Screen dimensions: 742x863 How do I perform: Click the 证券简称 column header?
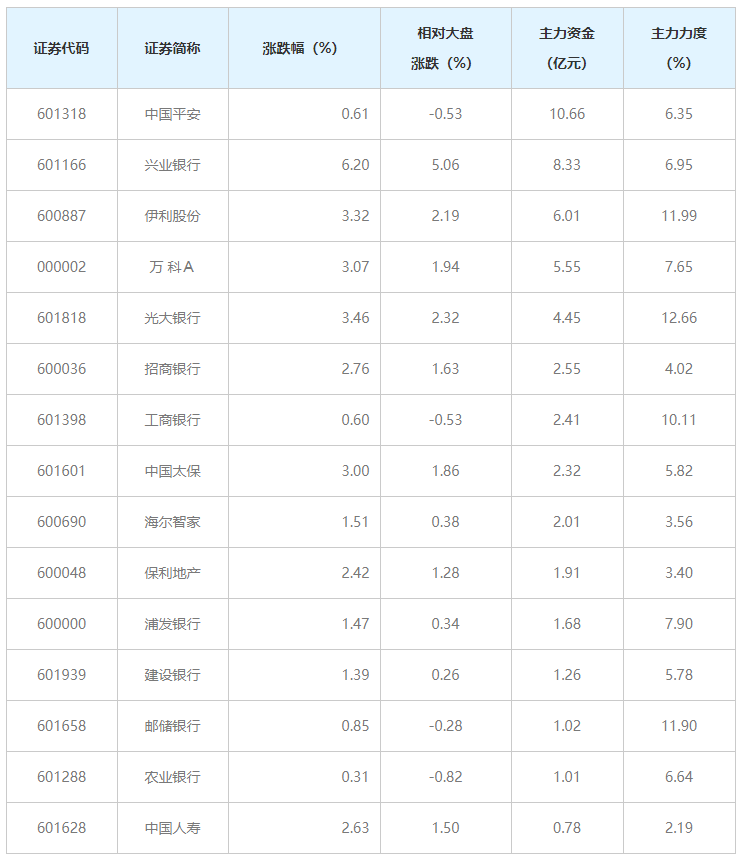point(172,48)
